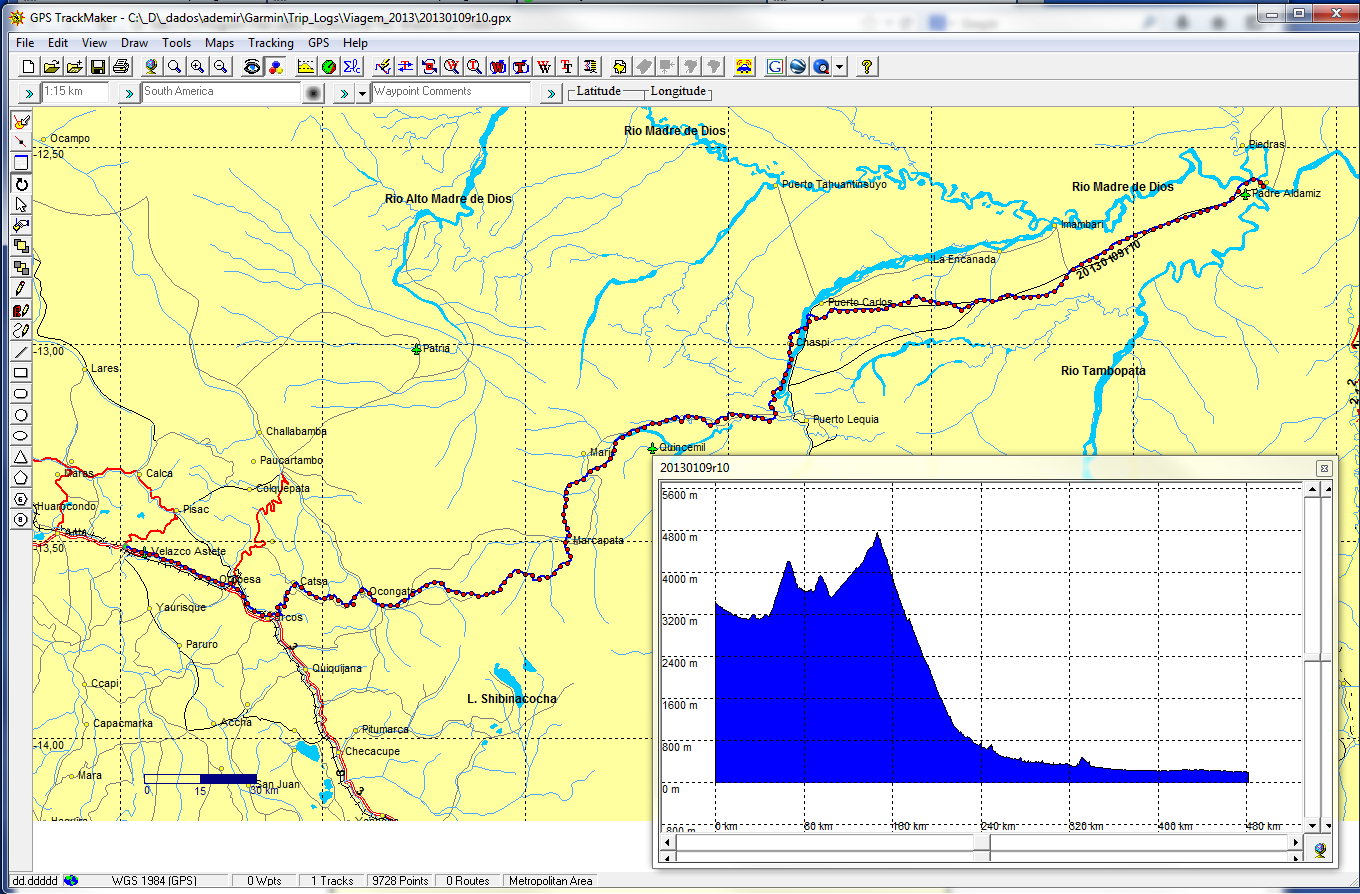This screenshot has width=1360, height=894.
Task: Open the Tracking menu
Action: tap(270, 43)
